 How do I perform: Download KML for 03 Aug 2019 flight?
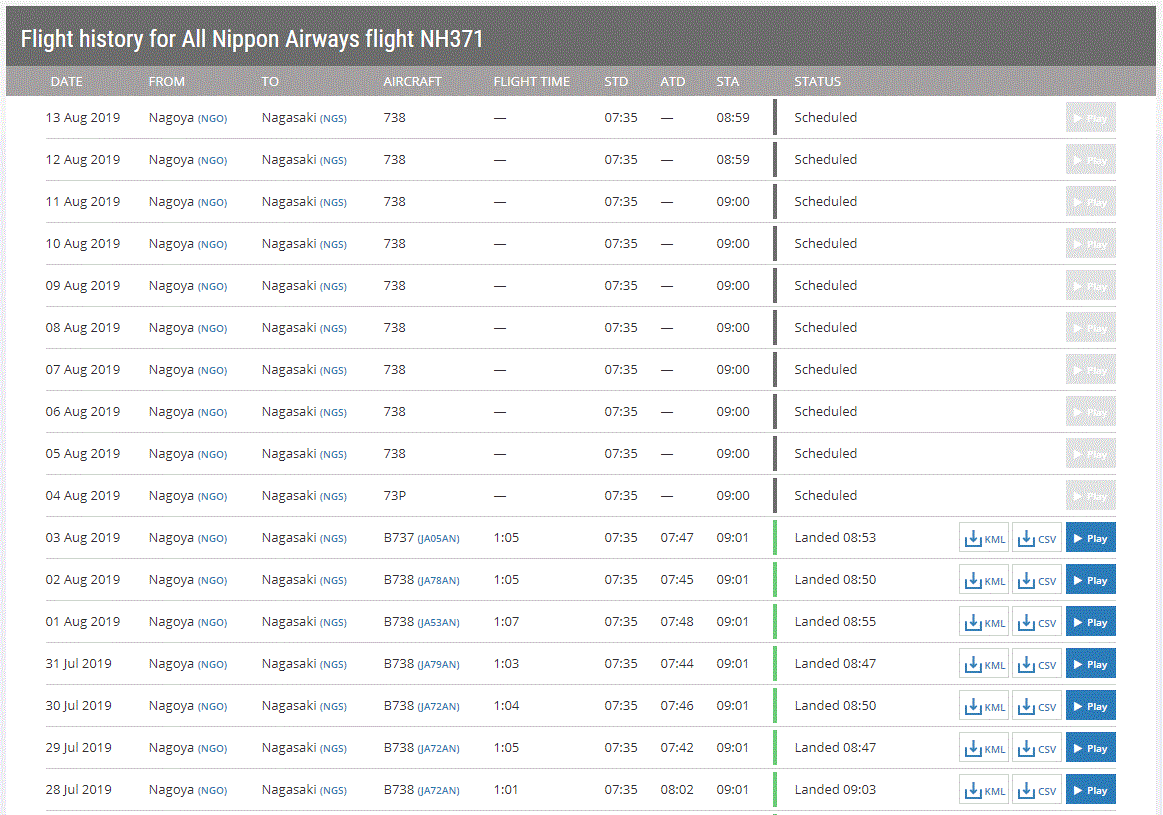[x=984, y=538]
